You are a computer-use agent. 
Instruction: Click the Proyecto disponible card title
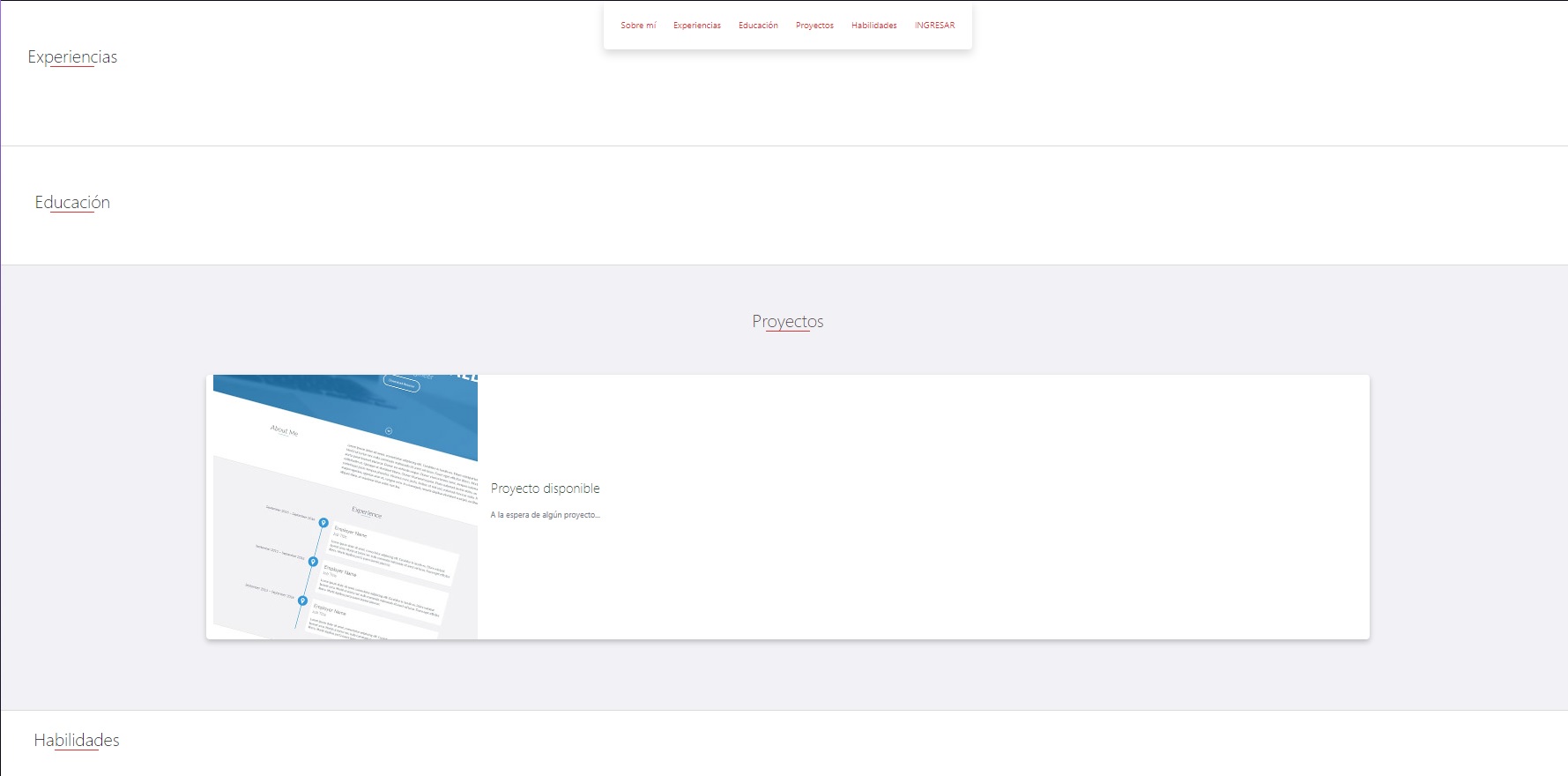(545, 489)
